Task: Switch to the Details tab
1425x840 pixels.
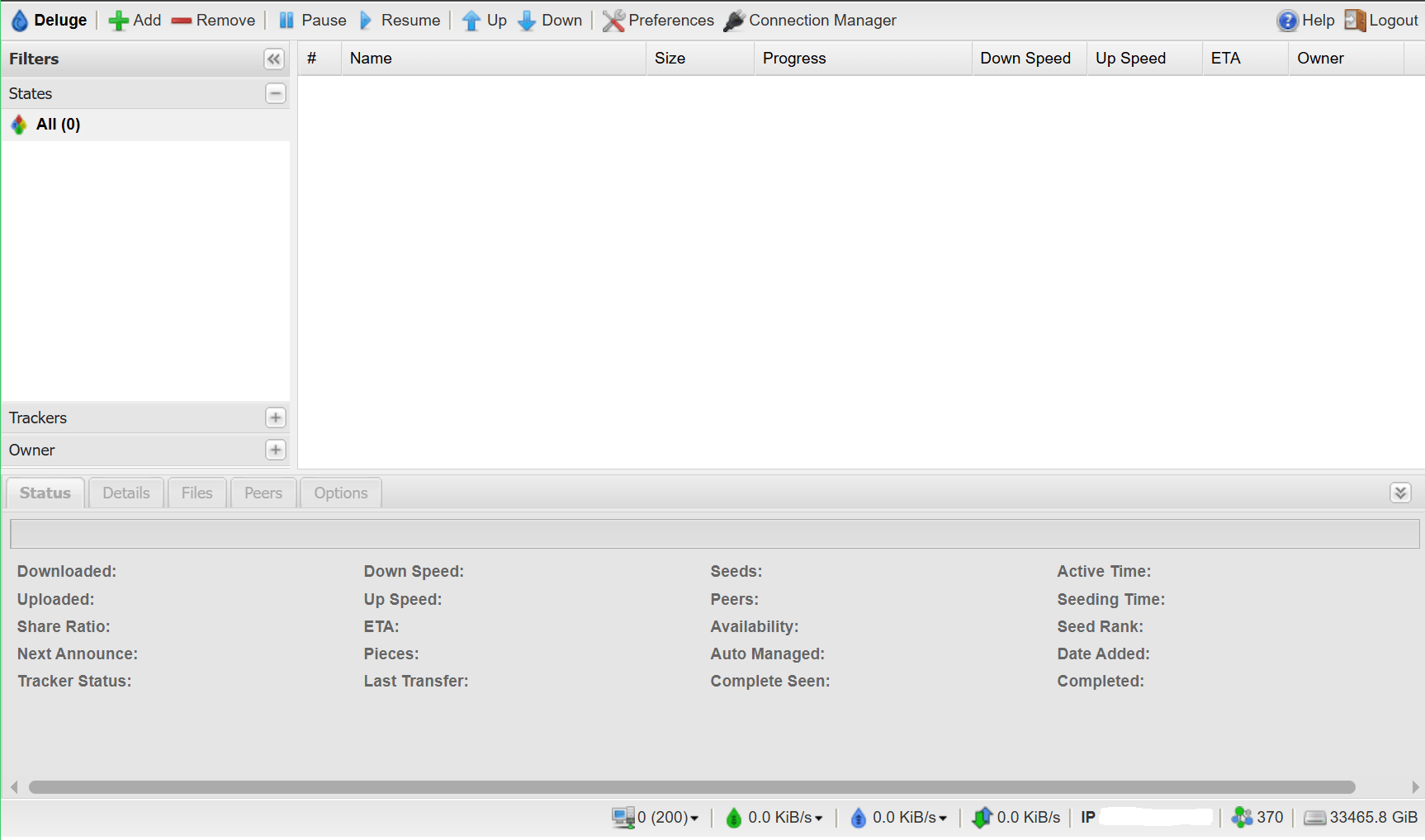Action: [x=126, y=493]
